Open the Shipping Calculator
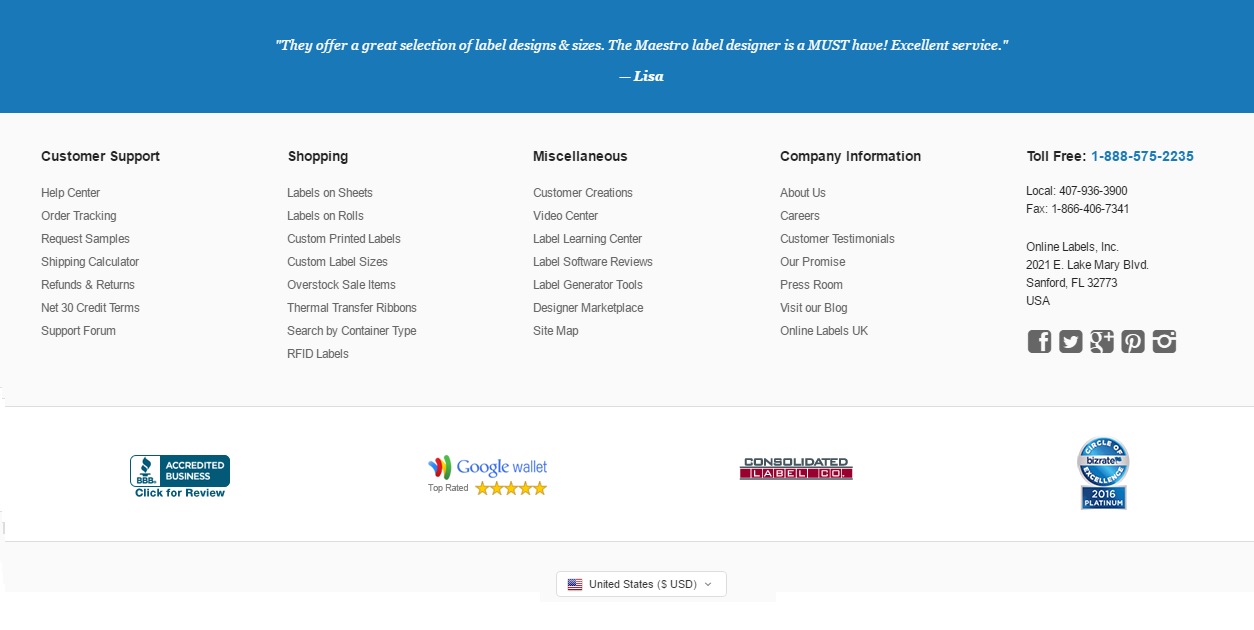This screenshot has width=1254, height=630. click(90, 261)
